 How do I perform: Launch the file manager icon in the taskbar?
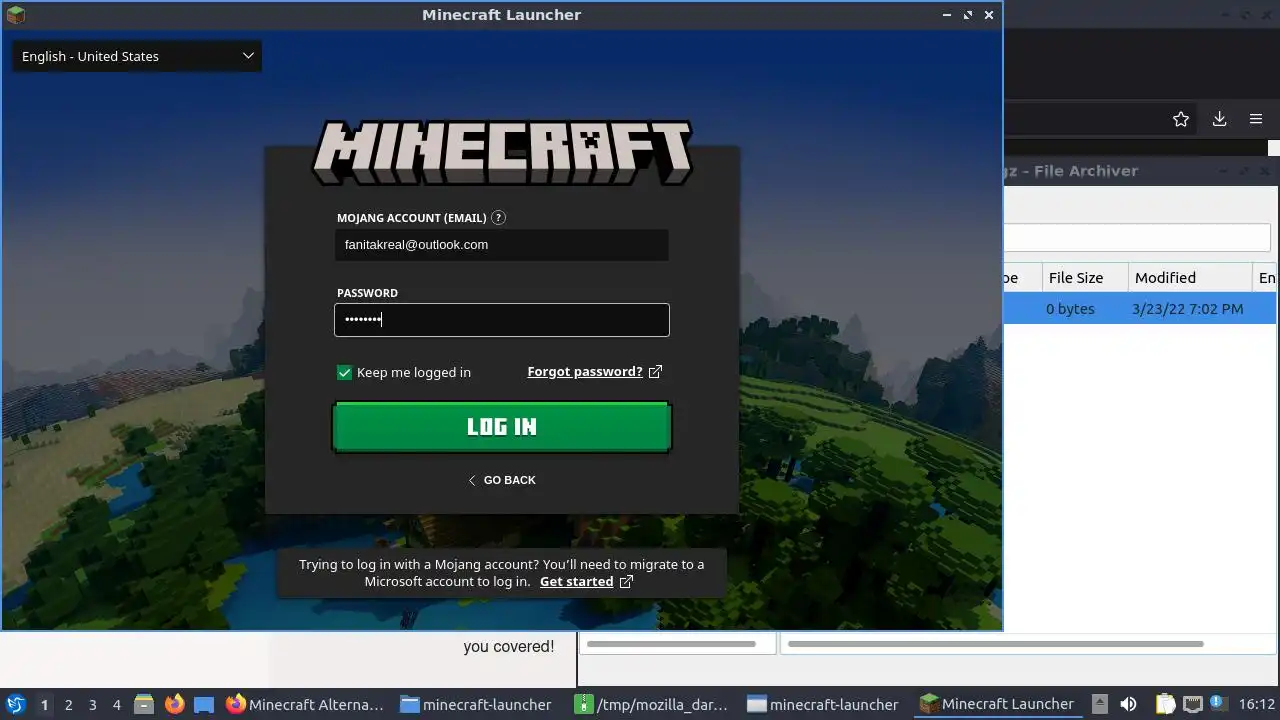(x=144, y=704)
